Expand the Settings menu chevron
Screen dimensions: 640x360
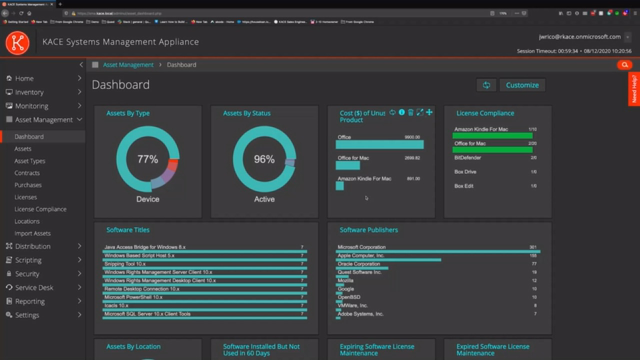[79, 315]
